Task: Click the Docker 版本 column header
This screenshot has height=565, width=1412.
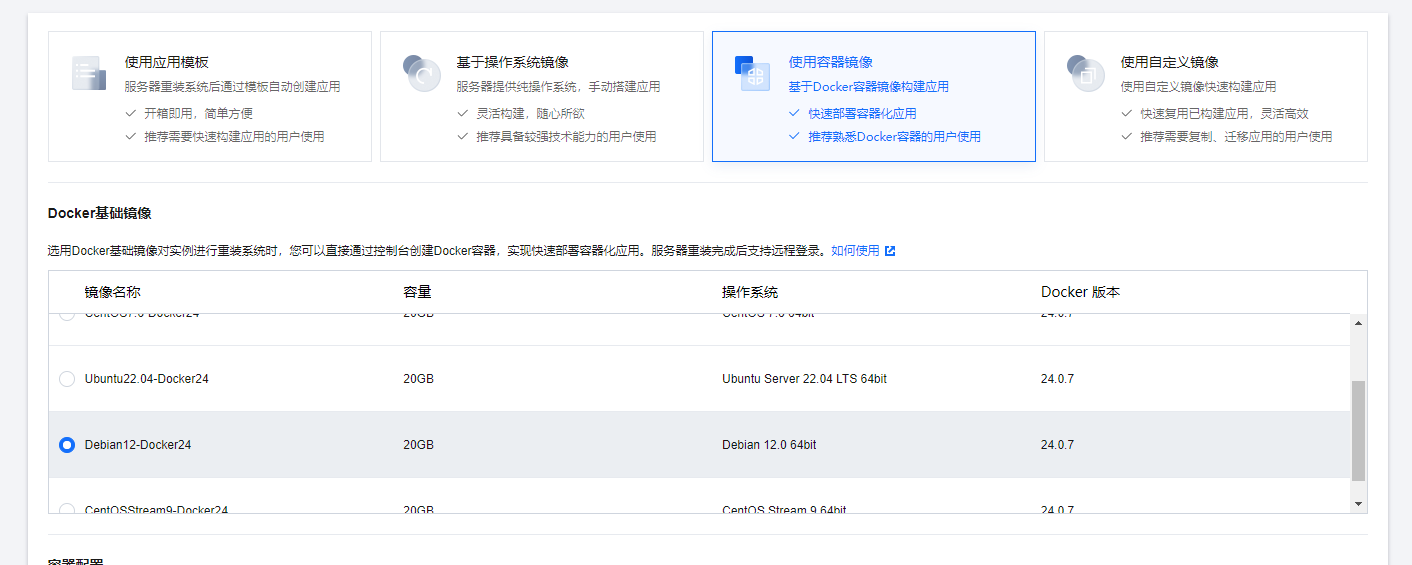Action: [x=1081, y=292]
